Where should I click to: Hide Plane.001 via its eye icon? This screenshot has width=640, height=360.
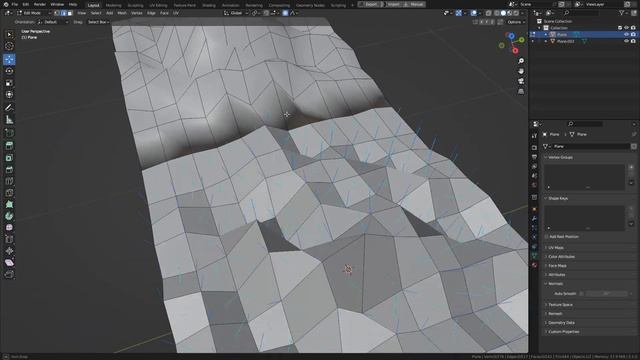(626, 41)
